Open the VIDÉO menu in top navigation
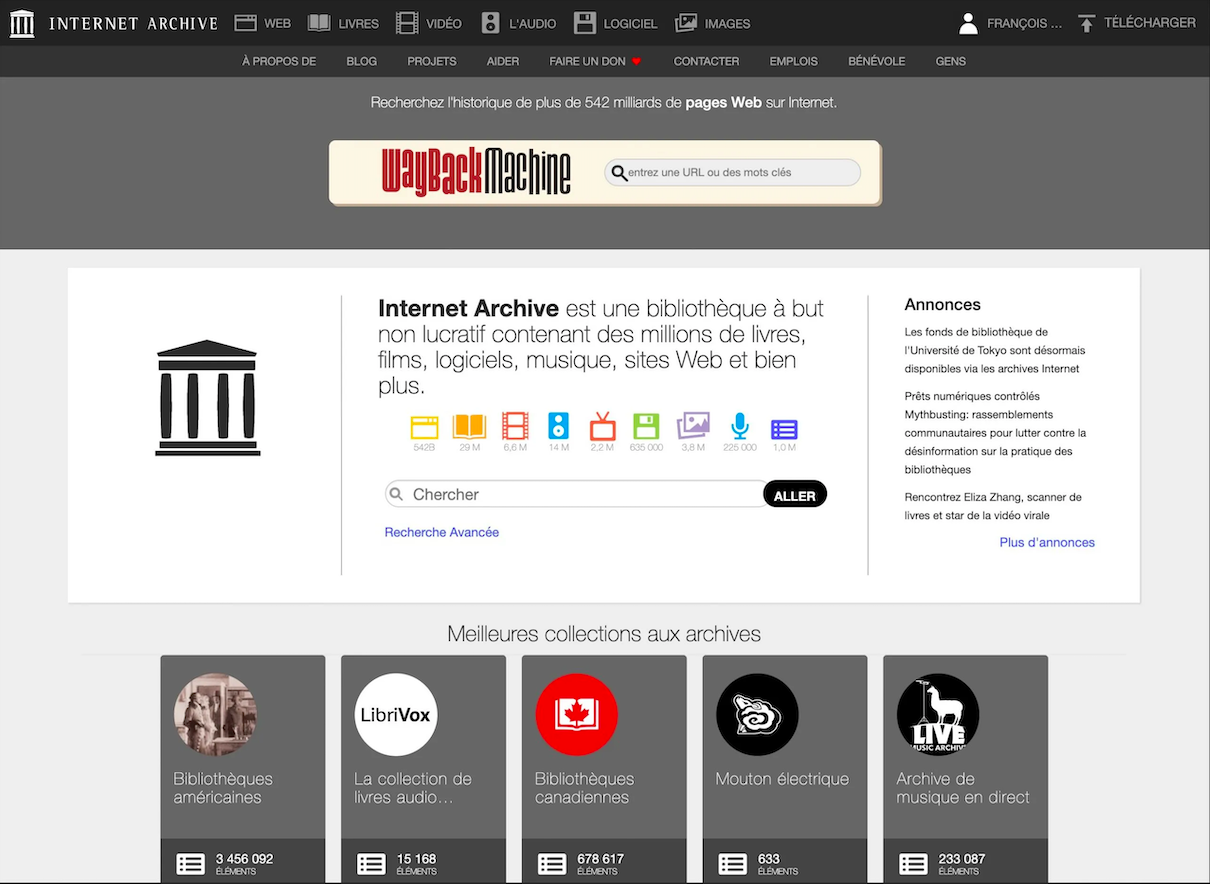This screenshot has height=884, width=1210. click(428, 23)
